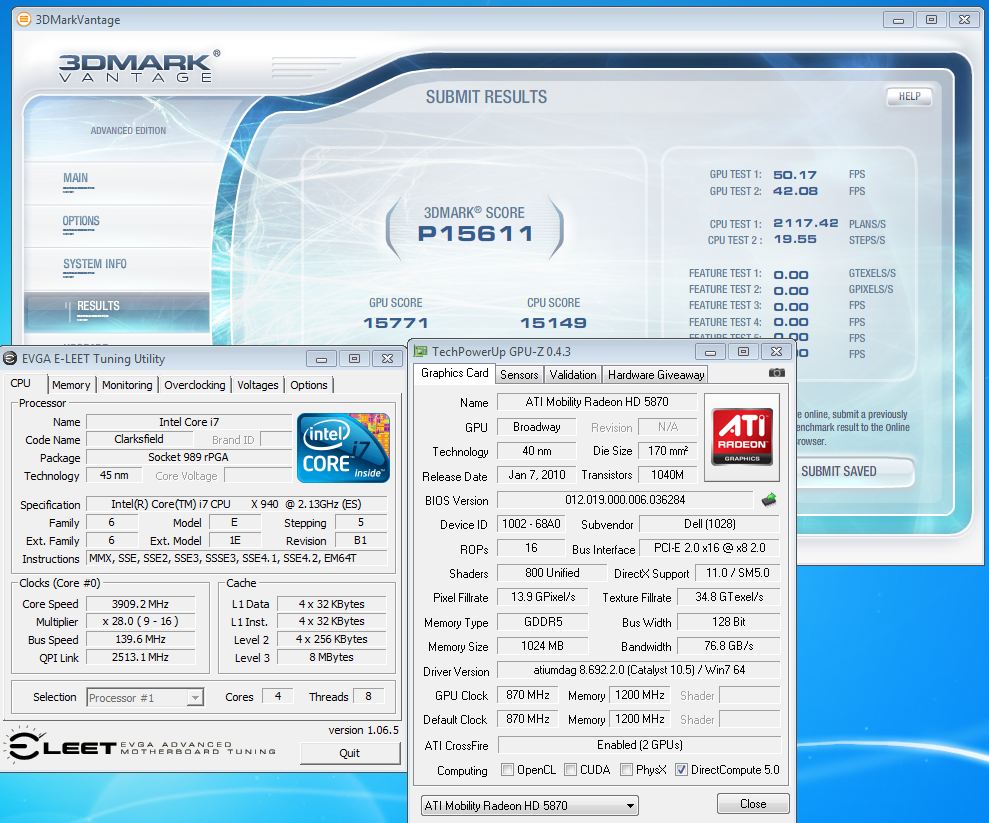Click the BIOS save chip icon in GPU-Z

(768, 500)
